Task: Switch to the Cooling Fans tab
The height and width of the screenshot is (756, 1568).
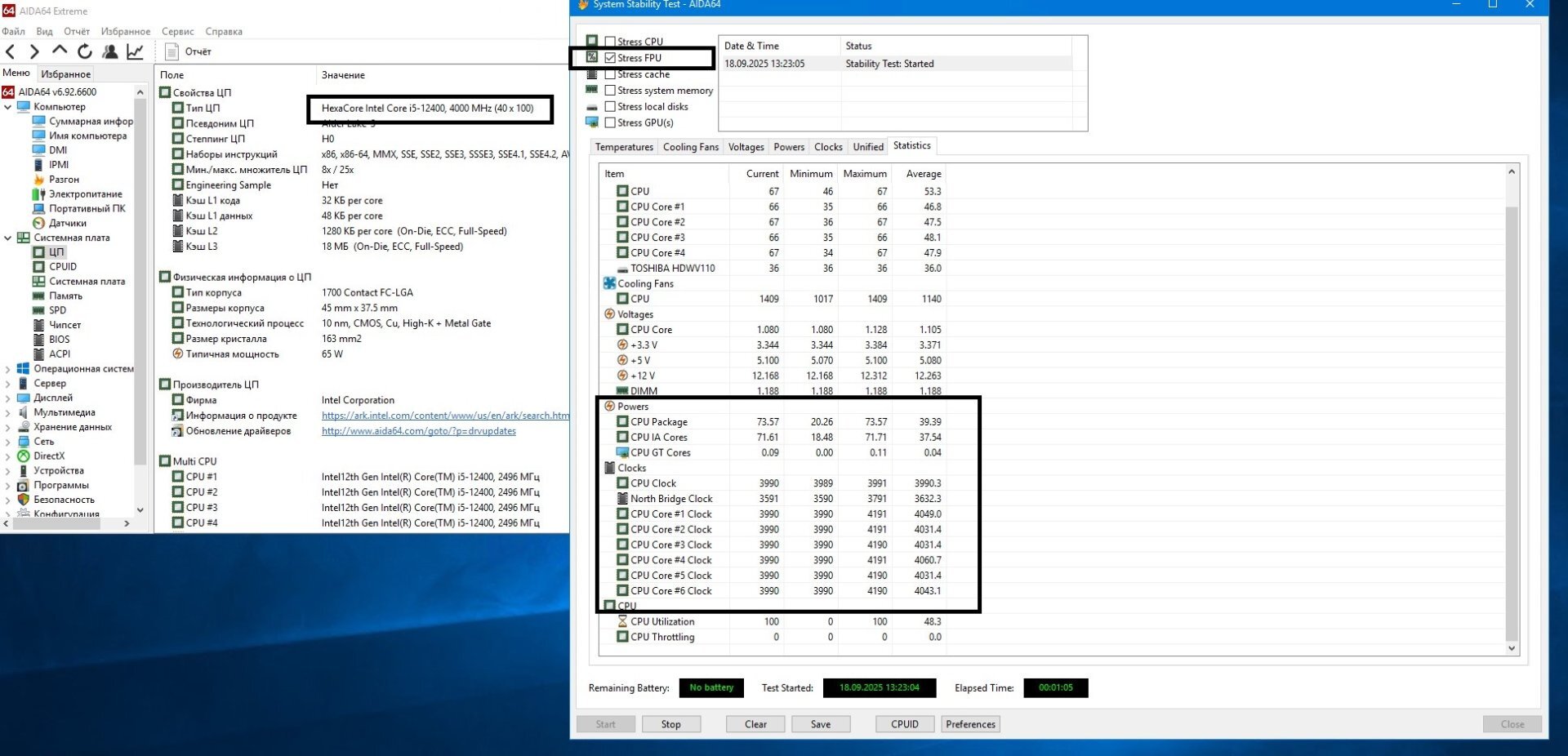Action: pos(691,147)
